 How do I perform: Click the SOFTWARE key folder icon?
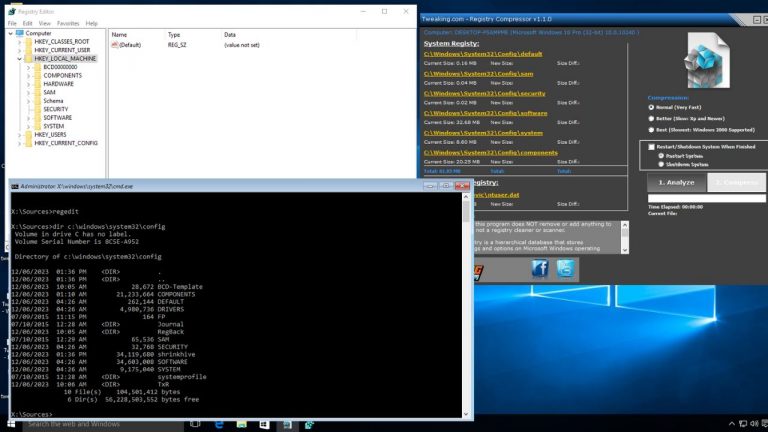tap(37, 118)
